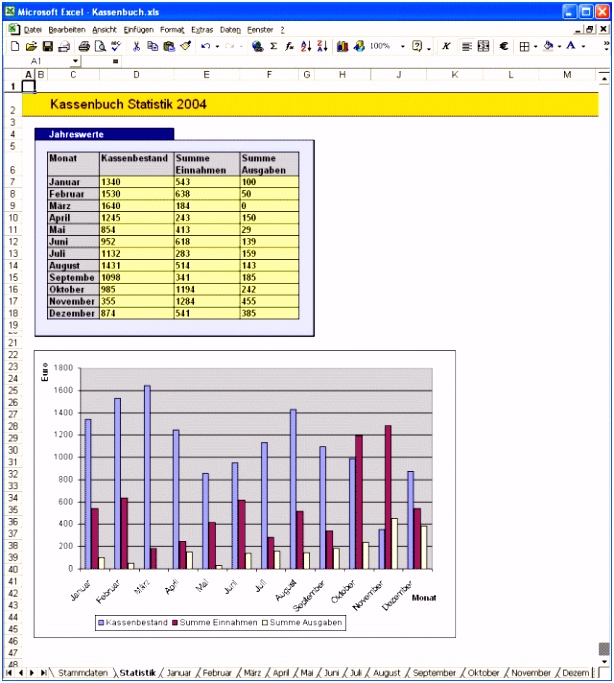
Task: Click the Open file folder icon
Action: 31,46
